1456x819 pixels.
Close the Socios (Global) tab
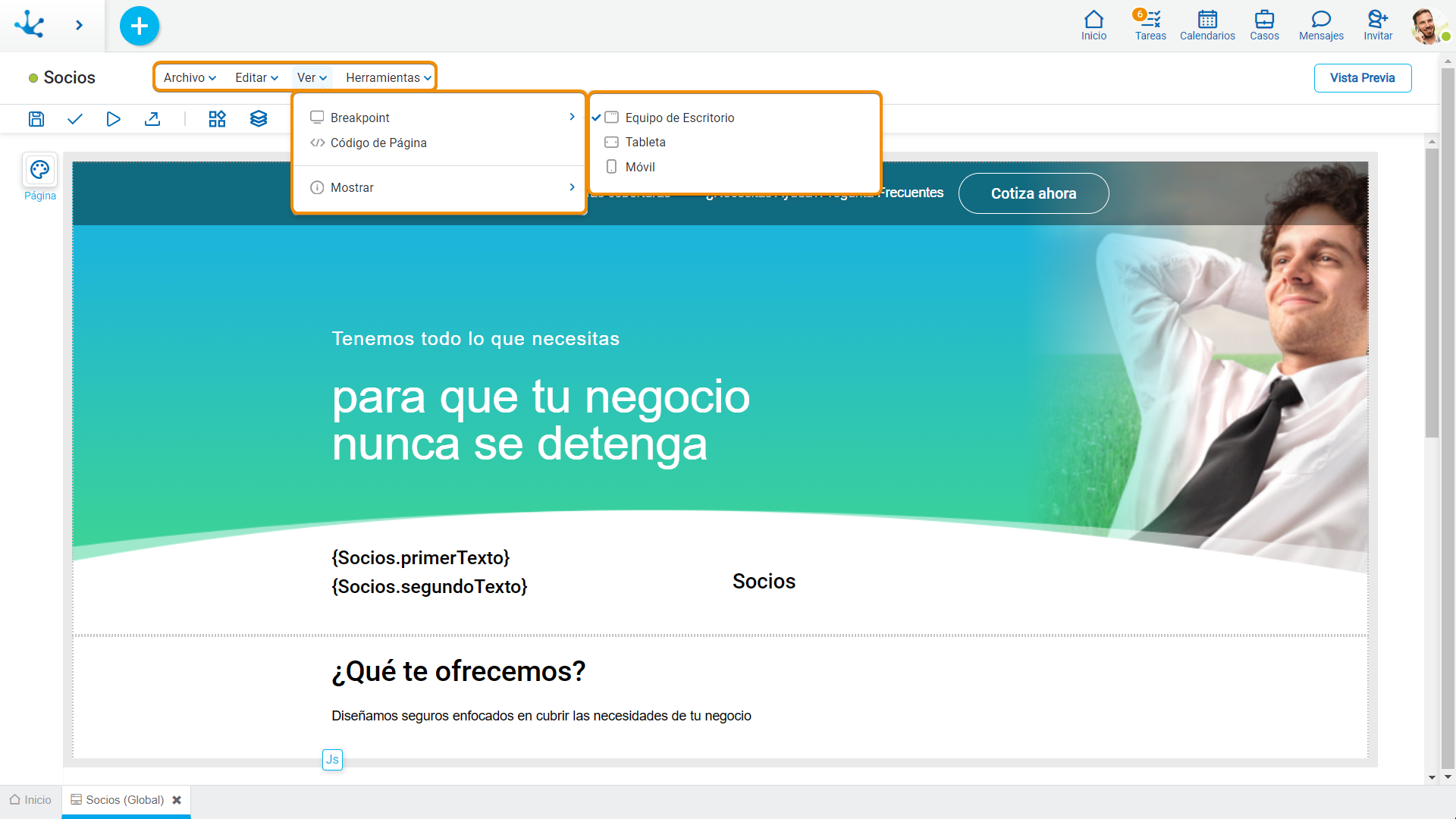pyautogui.click(x=177, y=800)
